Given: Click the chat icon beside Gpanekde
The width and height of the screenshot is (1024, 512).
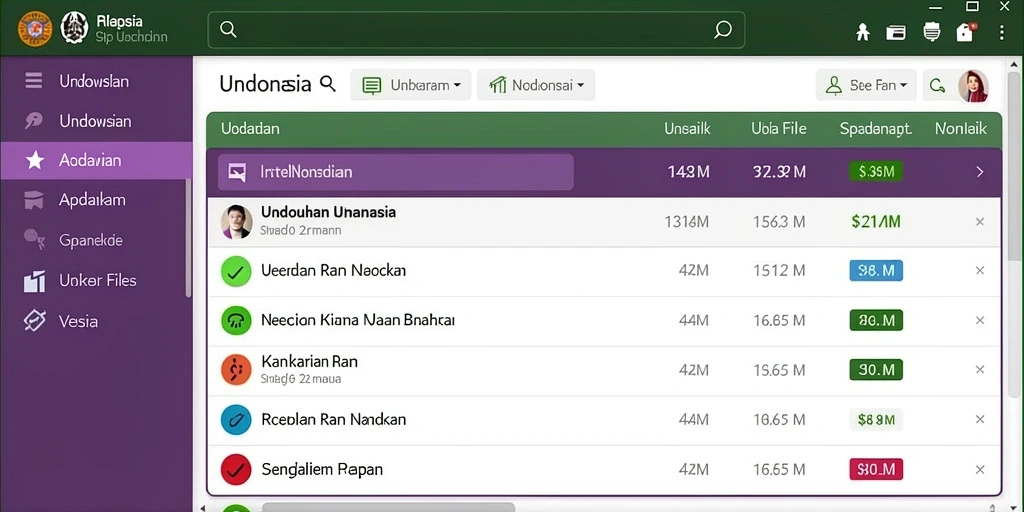Looking at the screenshot, I should click(34, 240).
